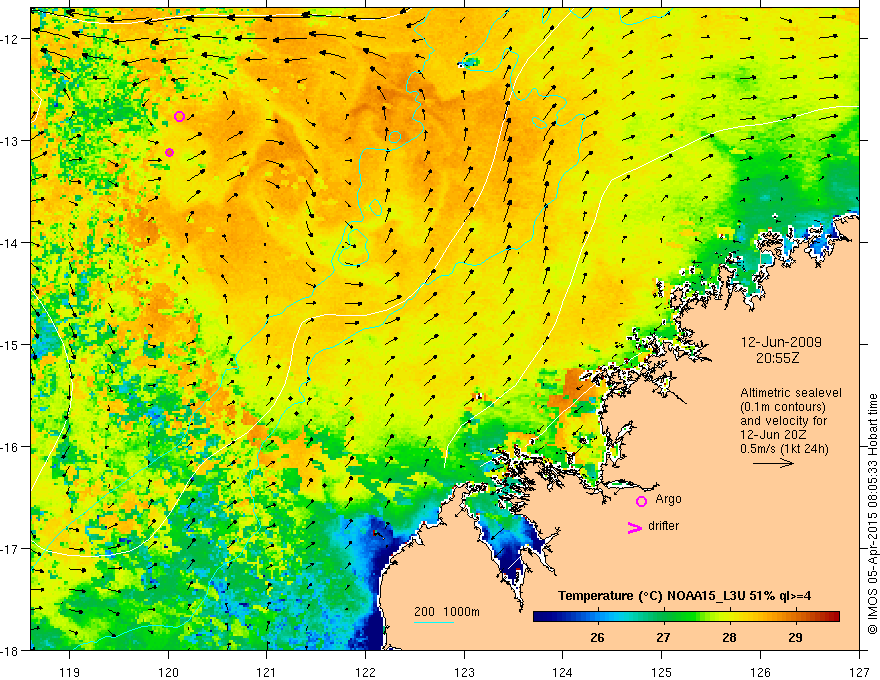Click the '119' longitude axis label
This screenshot has height=680, width=880.
point(70,672)
